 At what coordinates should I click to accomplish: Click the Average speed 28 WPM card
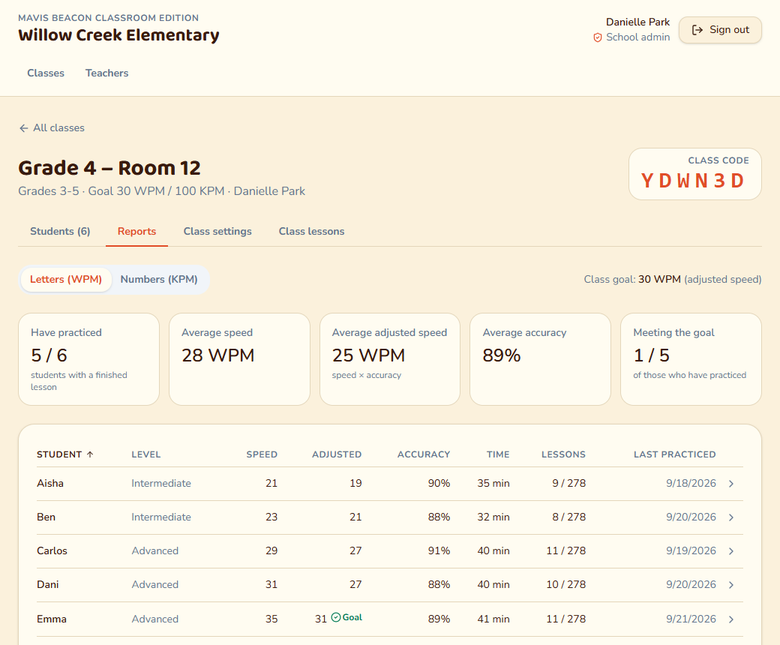point(239,359)
